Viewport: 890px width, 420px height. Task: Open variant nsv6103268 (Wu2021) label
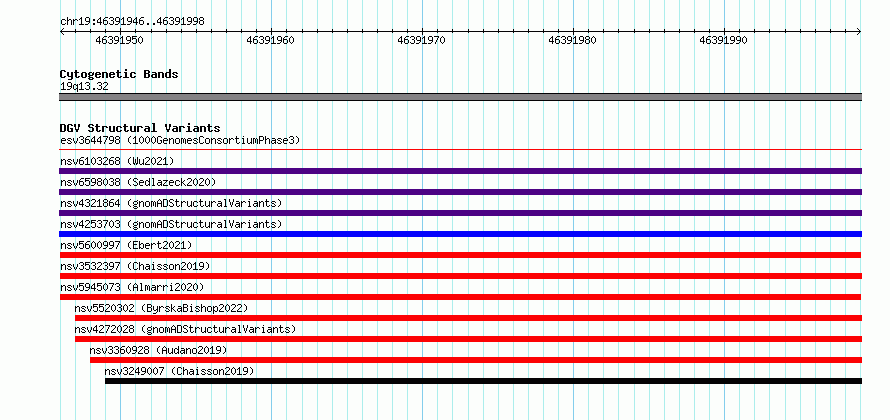coord(117,161)
